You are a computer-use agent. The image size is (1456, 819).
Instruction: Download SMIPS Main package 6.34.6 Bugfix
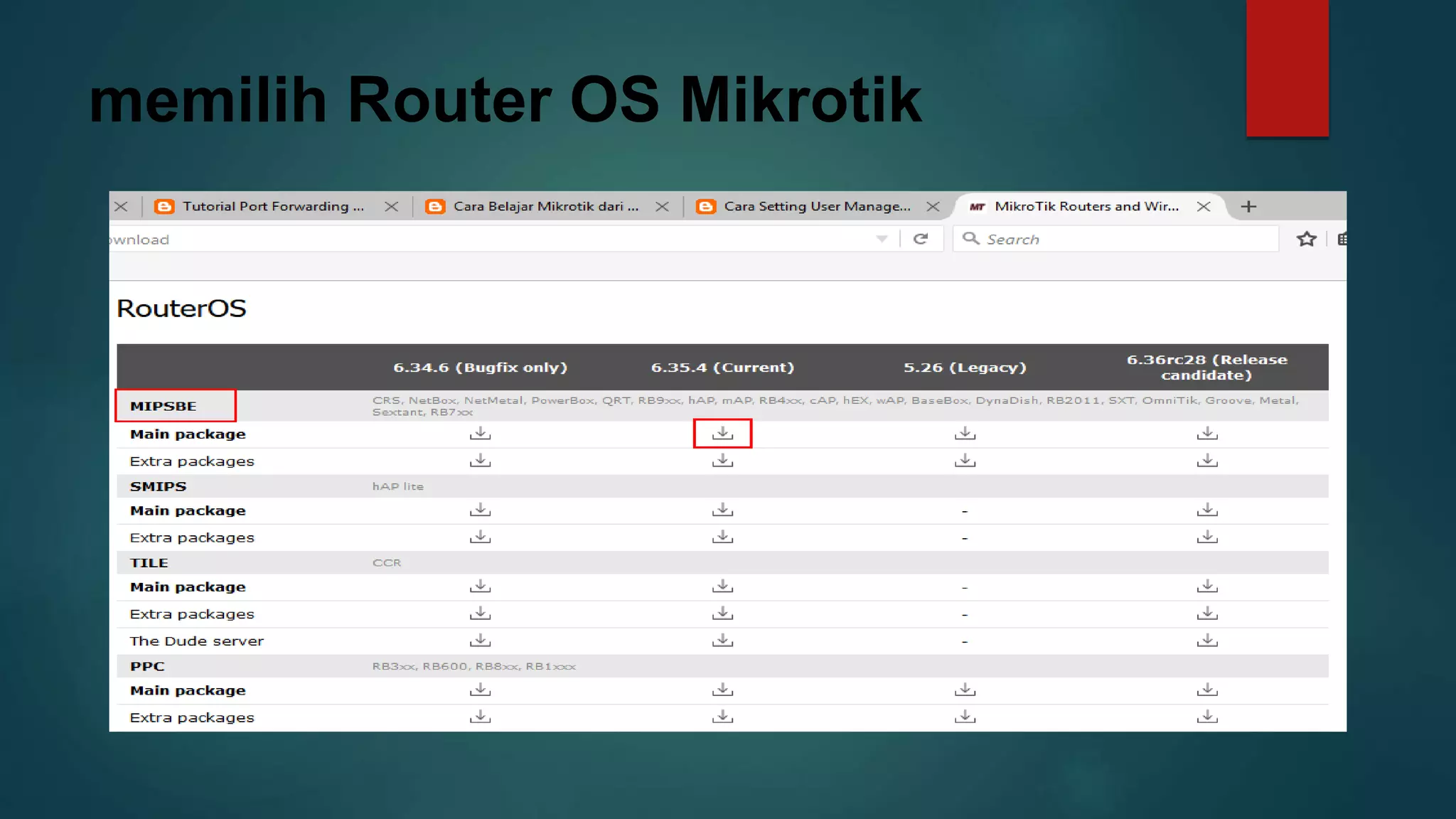click(480, 510)
